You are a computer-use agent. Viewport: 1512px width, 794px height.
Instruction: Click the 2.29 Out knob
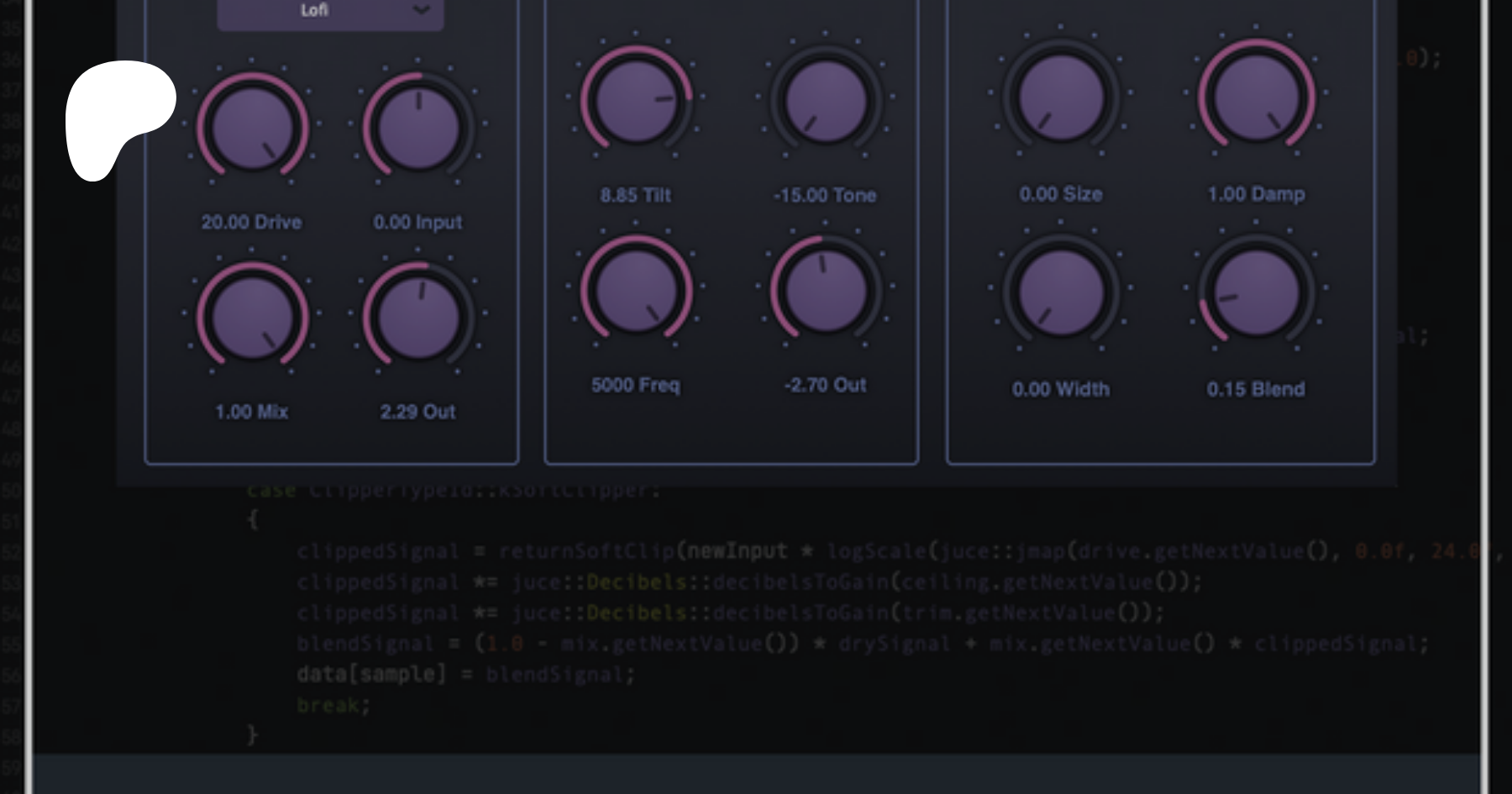(x=418, y=318)
